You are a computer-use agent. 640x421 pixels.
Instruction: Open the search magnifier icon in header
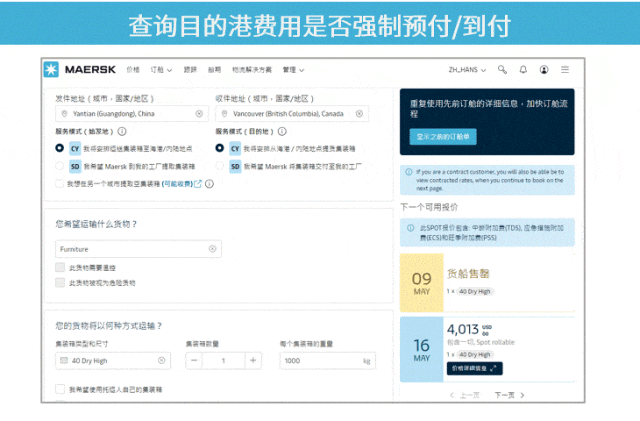tap(502, 70)
